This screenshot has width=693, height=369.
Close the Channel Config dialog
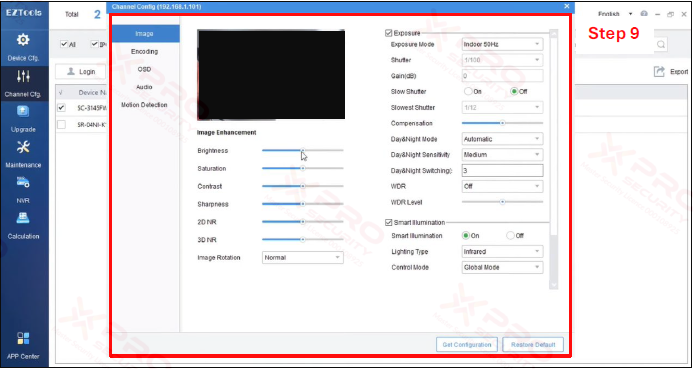pyautogui.click(x=567, y=6)
